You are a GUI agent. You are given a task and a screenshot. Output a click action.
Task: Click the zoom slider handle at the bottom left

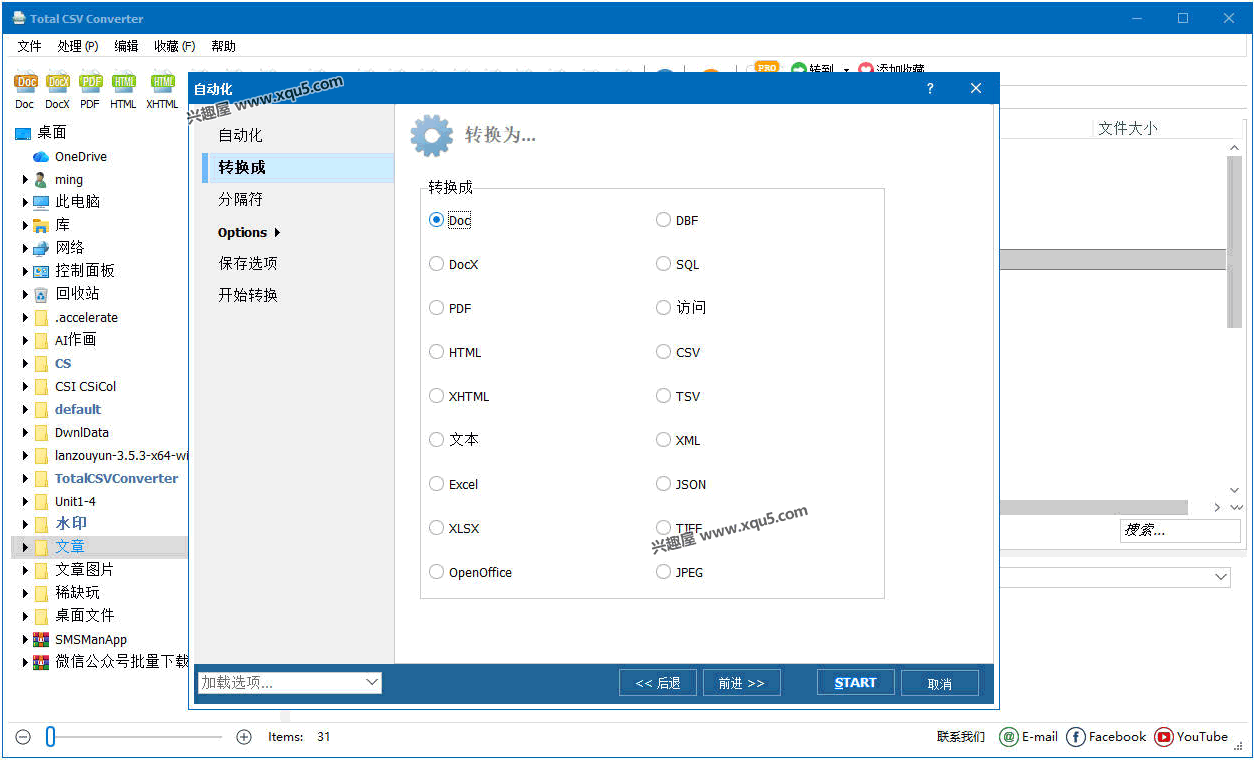[50, 736]
